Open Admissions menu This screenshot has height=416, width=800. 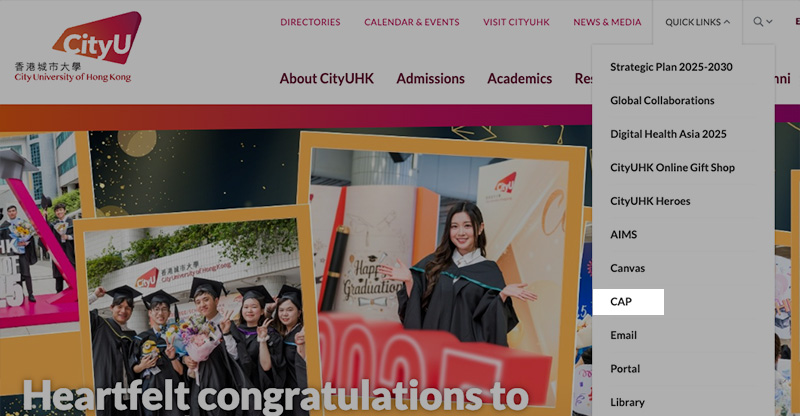coord(431,79)
